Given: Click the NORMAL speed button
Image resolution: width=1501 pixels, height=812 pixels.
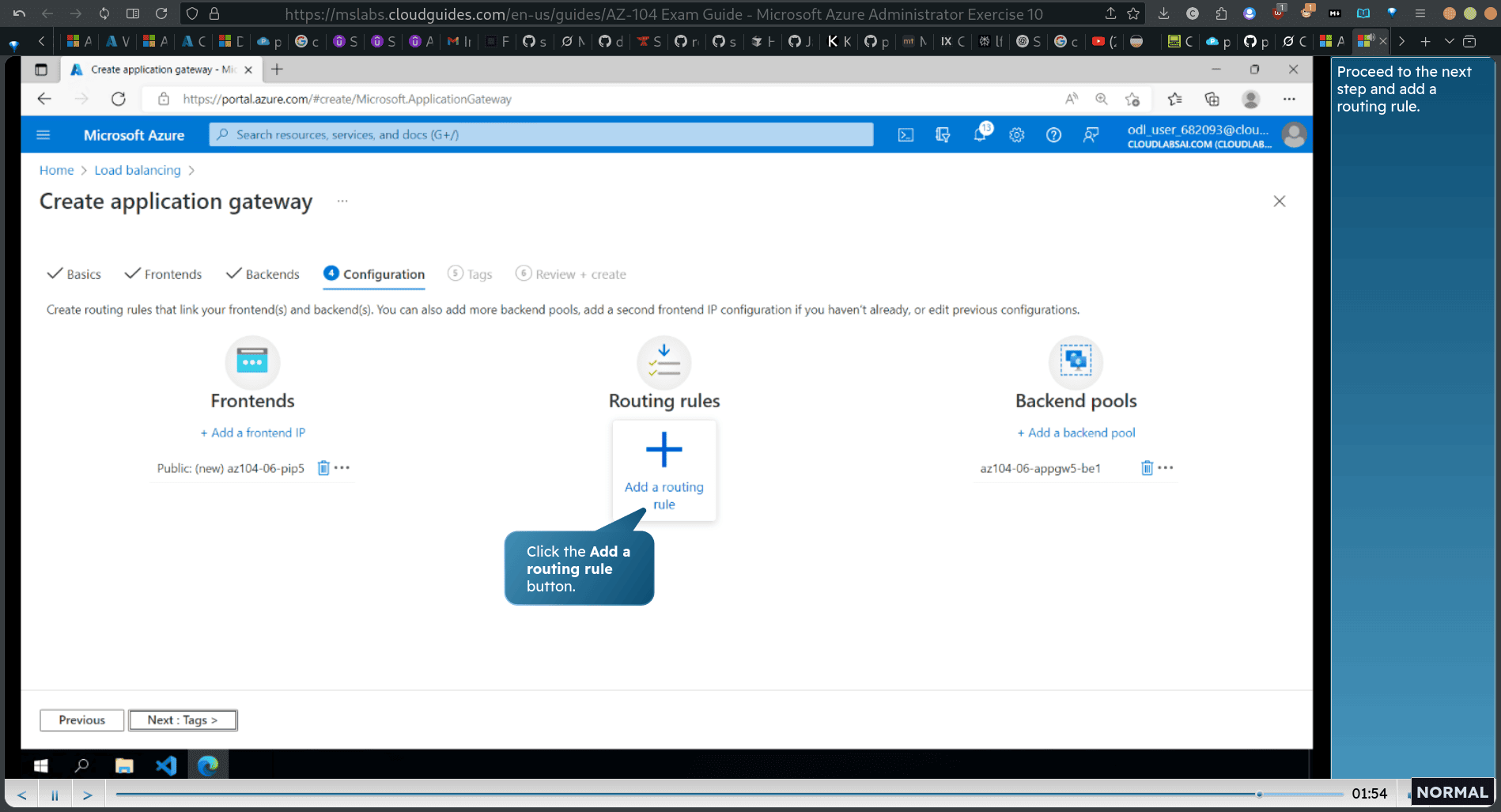Looking at the screenshot, I should (x=1452, y=792).
